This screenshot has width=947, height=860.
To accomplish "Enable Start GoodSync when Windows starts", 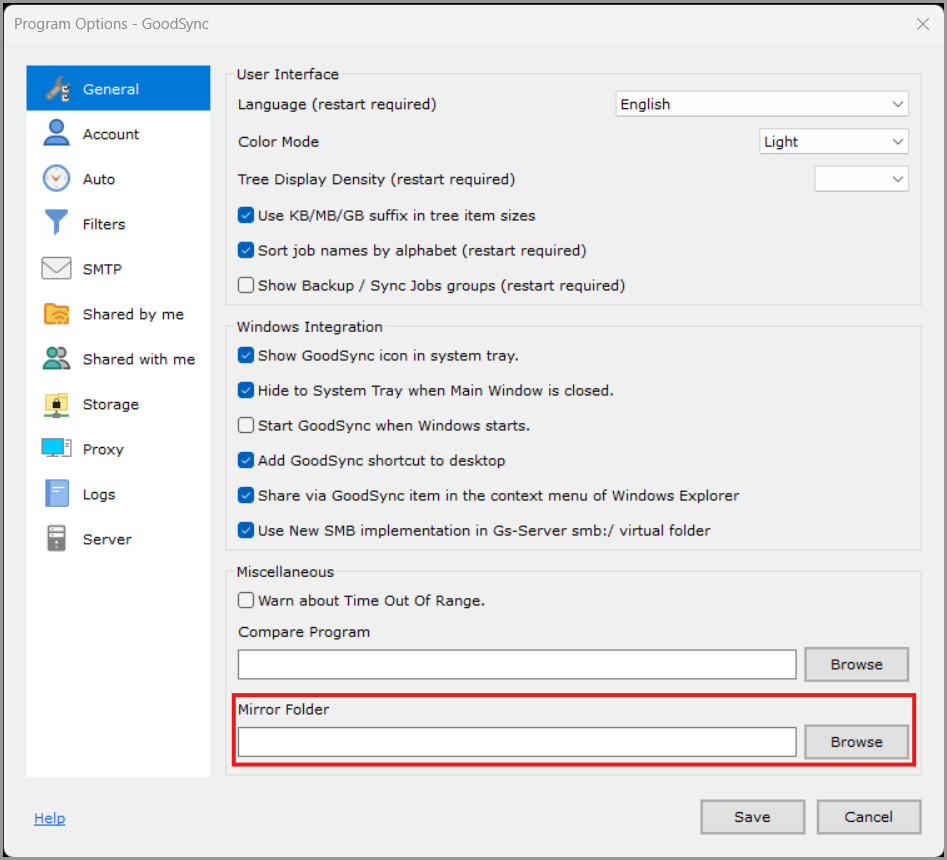I will (246, 425).
